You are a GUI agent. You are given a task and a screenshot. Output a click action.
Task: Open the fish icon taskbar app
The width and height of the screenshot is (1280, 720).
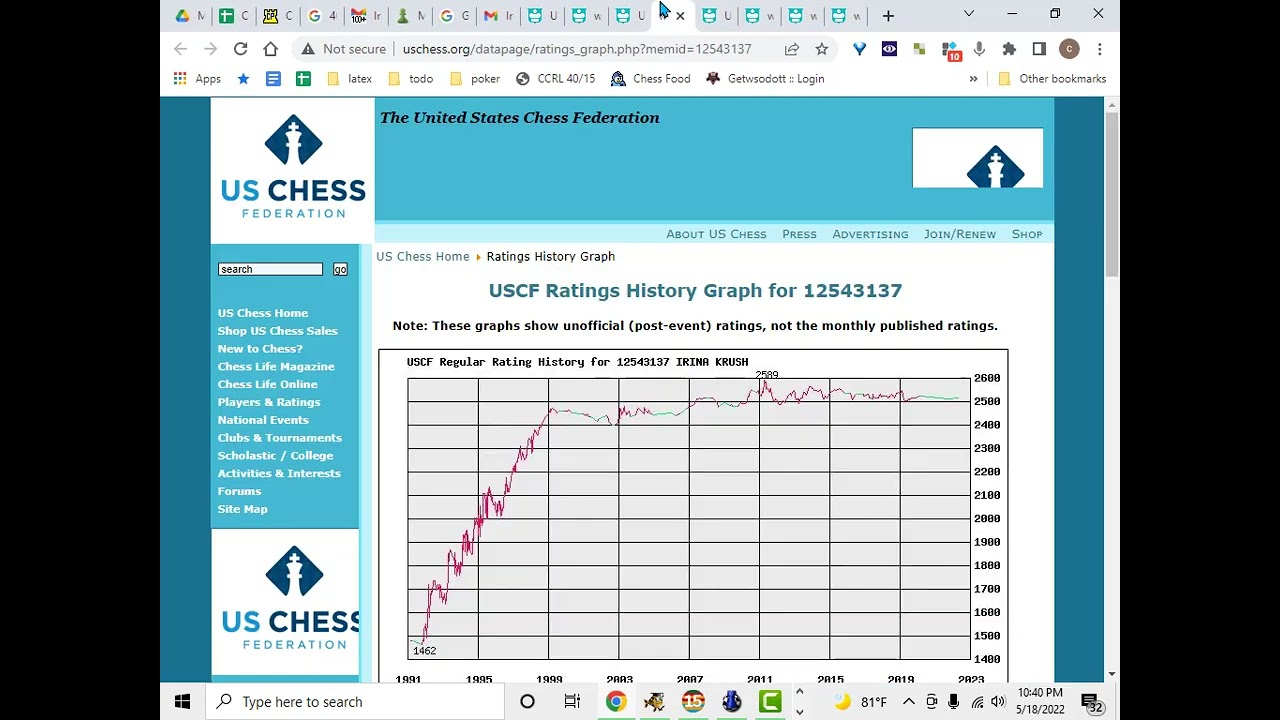point(654,702)
